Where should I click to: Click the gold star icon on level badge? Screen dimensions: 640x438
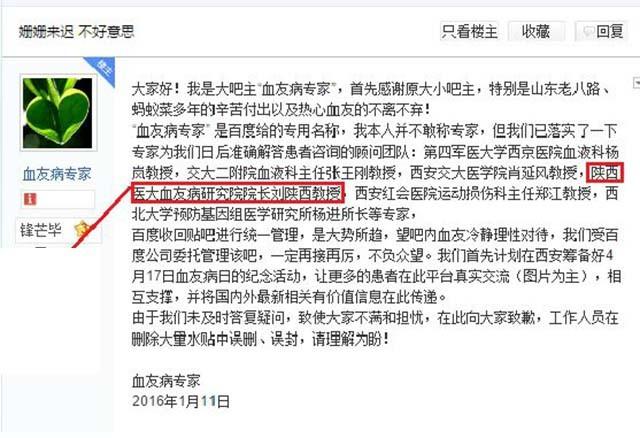point(82,230)
